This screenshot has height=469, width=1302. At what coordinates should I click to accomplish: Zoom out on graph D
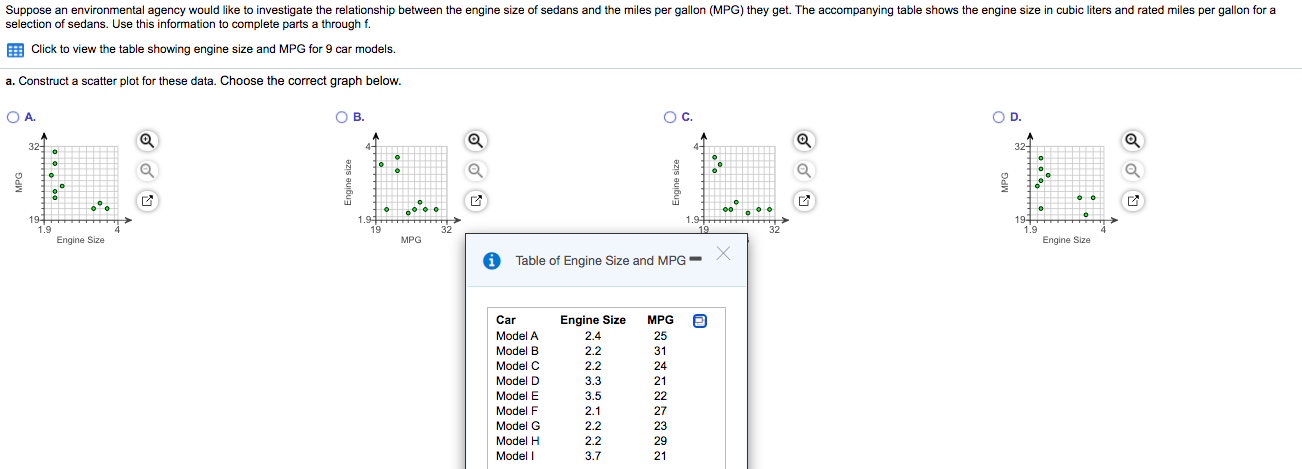[x=1132, y=169]
